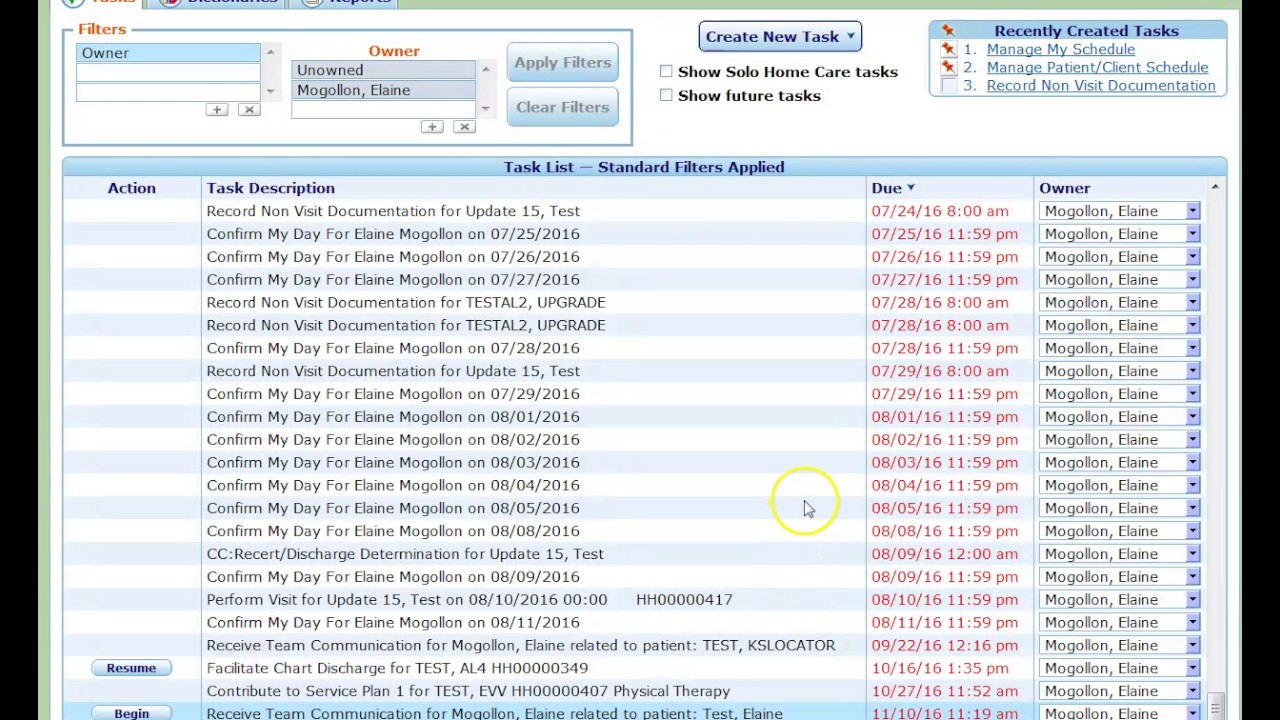This screenshot has height=720, width=1280.
Task: Open owner dropdown for 07/29/16 8:00 am task
Action: 1193,371
